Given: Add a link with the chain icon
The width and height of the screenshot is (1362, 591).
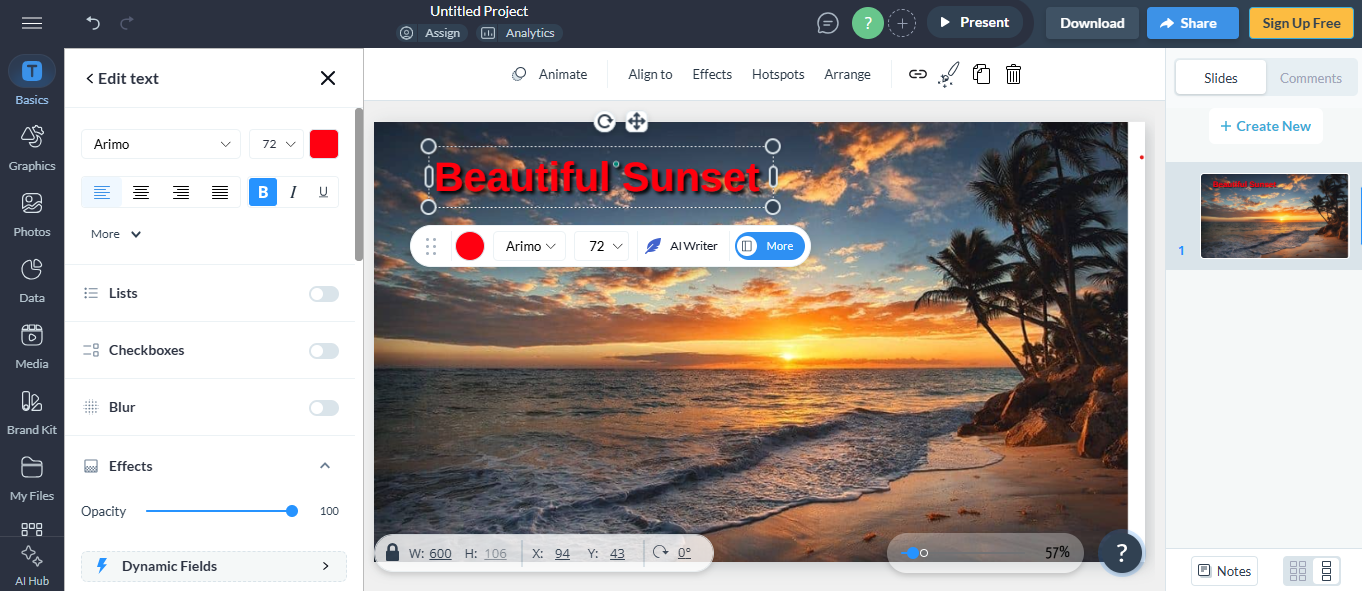Looking at the screenshot, I should click(917, 73).
